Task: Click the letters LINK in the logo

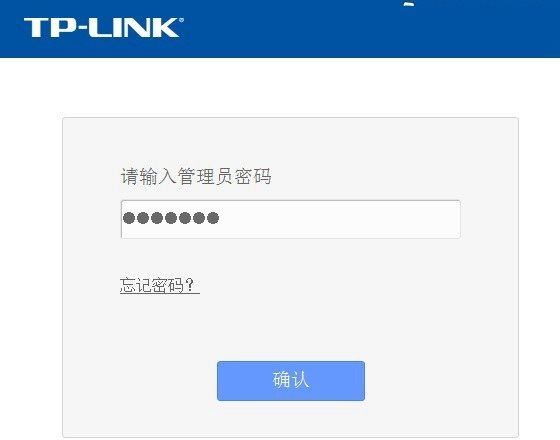Action: click(134, 28)
